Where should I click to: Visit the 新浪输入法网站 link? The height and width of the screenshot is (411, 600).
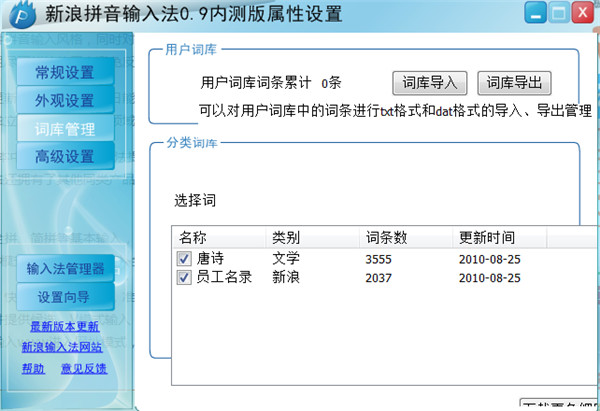click(62, 347)
